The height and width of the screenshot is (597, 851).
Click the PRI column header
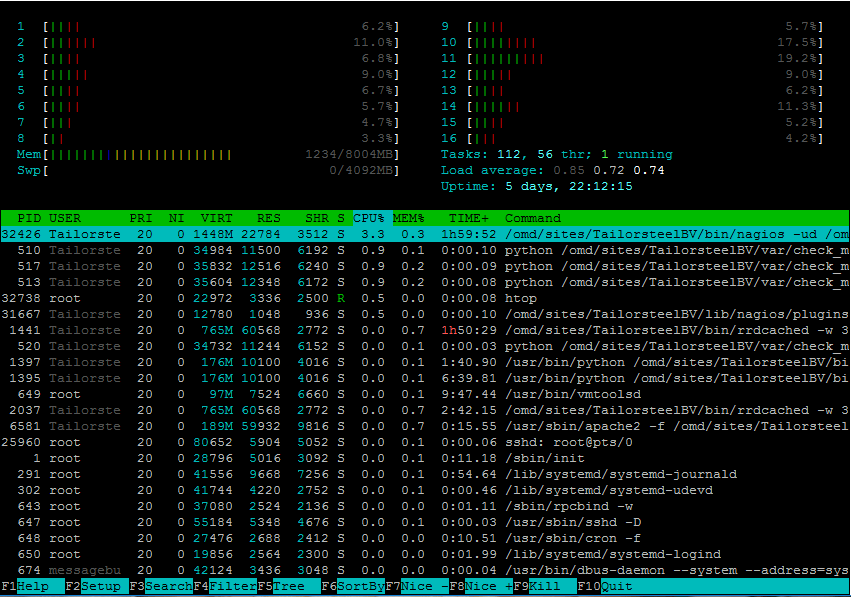coord(141,218)
